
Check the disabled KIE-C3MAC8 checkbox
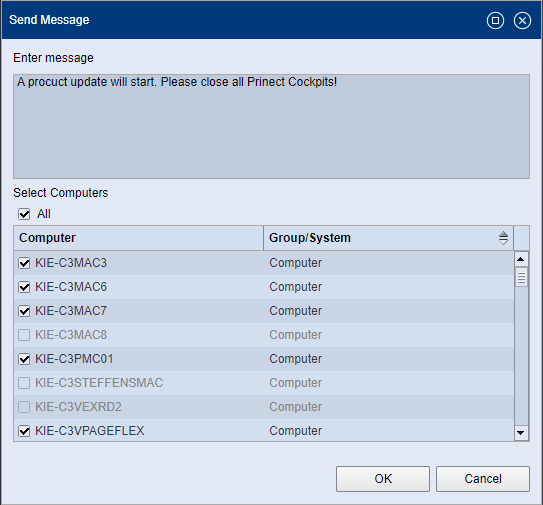click(x=24, y=335)
